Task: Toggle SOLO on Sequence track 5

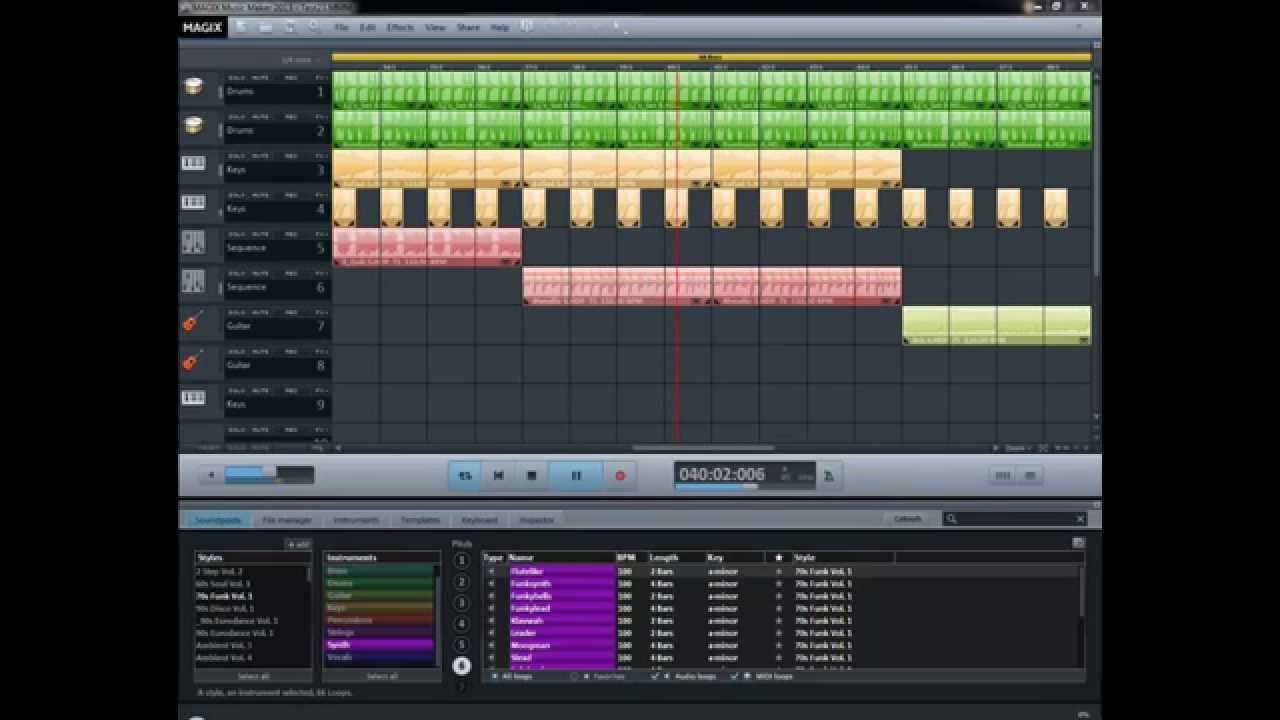Action: [x=236, y=233]
